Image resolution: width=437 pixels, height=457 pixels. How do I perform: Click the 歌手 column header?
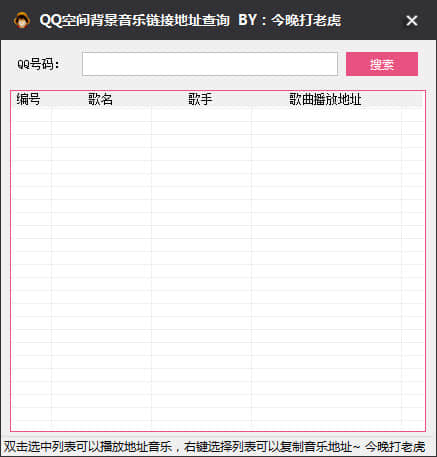pos(201,99)
